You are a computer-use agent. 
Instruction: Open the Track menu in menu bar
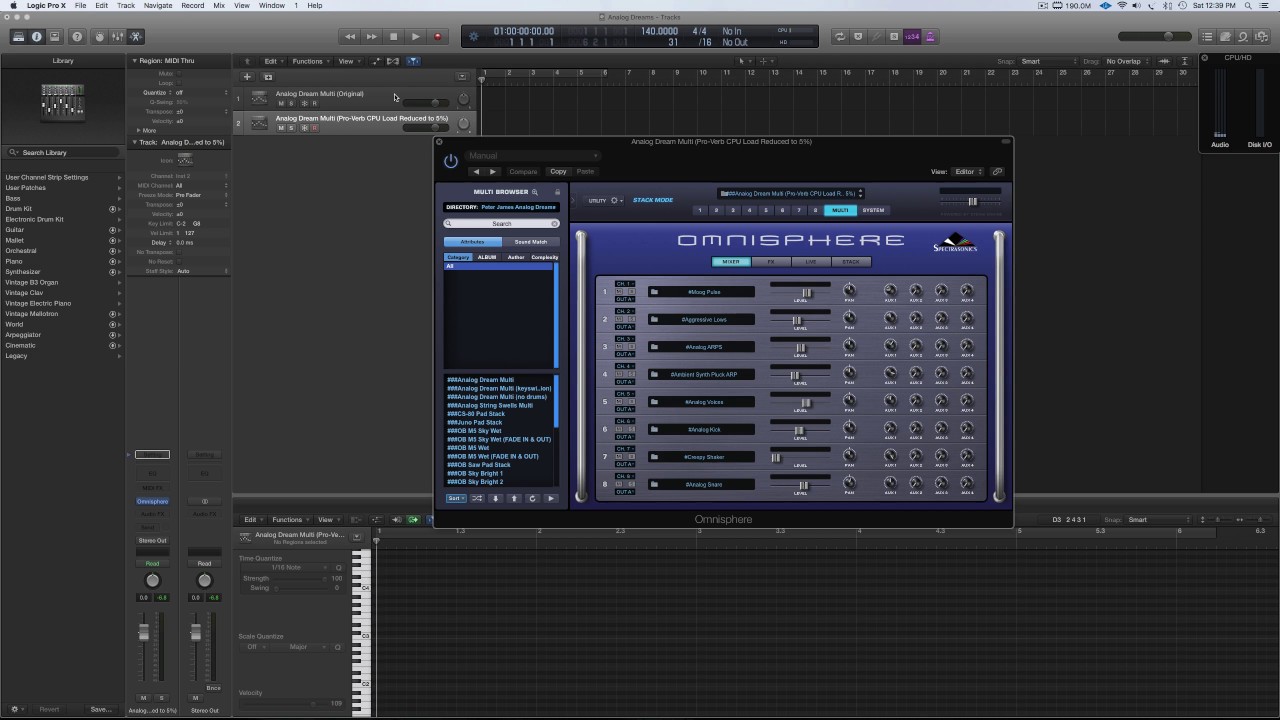coord(126,5)
